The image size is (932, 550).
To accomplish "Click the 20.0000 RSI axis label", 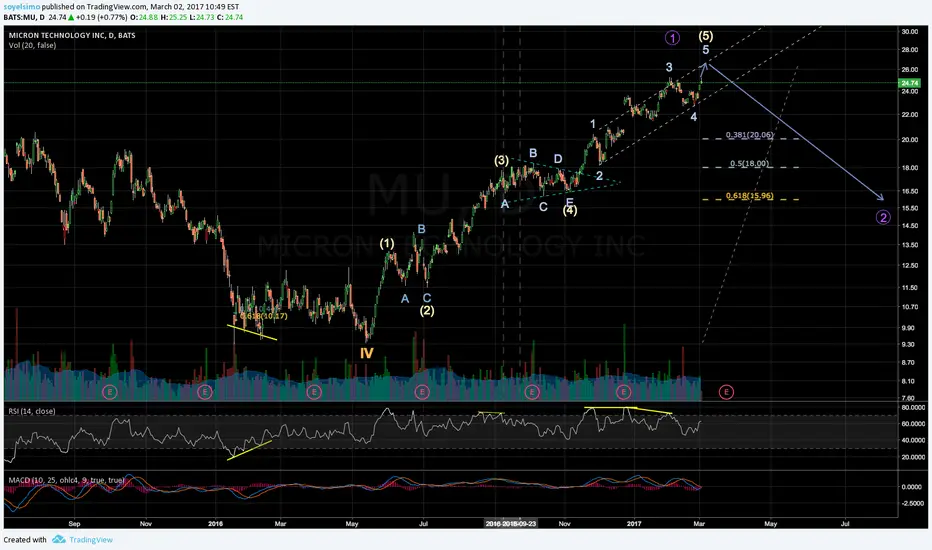I will [x=914, y=457].
